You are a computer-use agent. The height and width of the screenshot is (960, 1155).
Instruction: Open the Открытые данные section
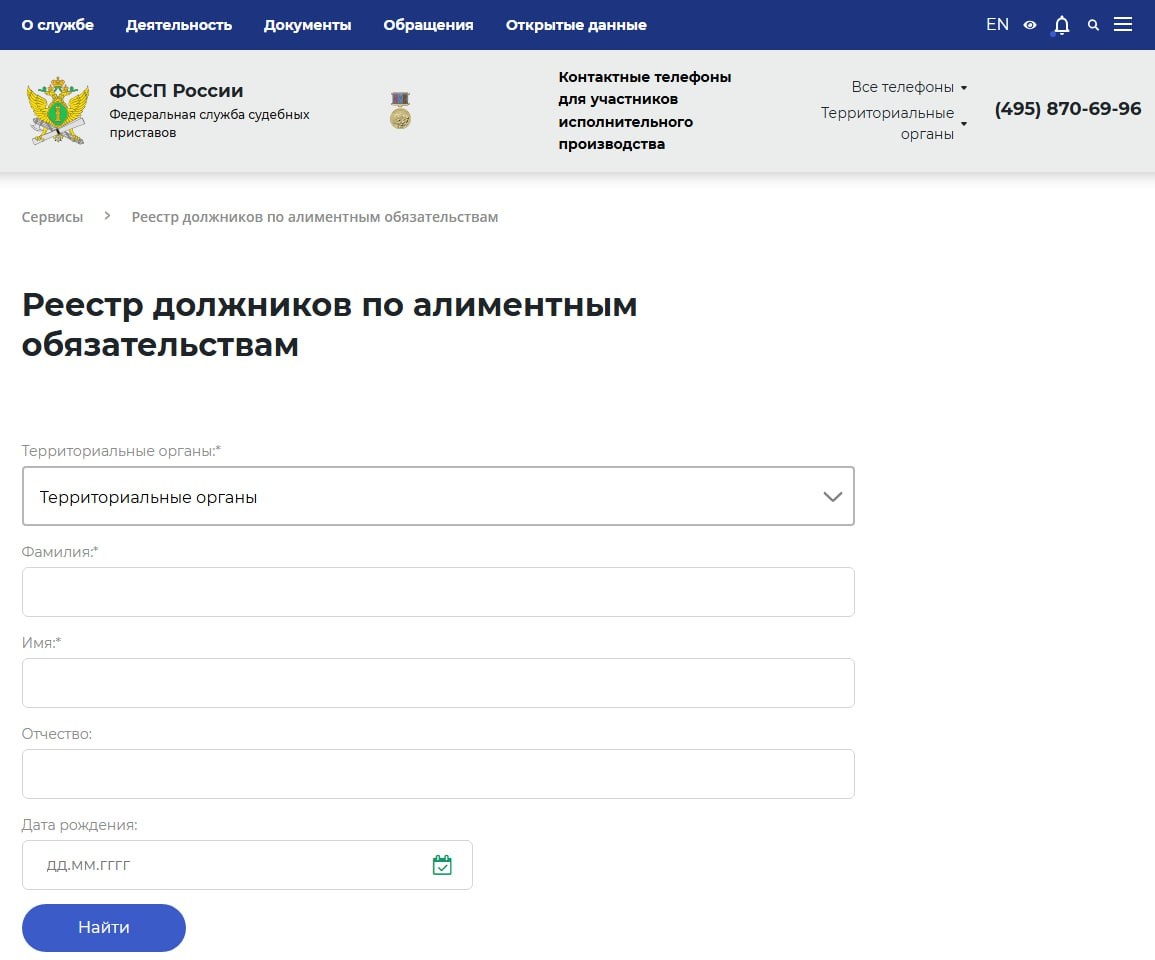point(576,25)
